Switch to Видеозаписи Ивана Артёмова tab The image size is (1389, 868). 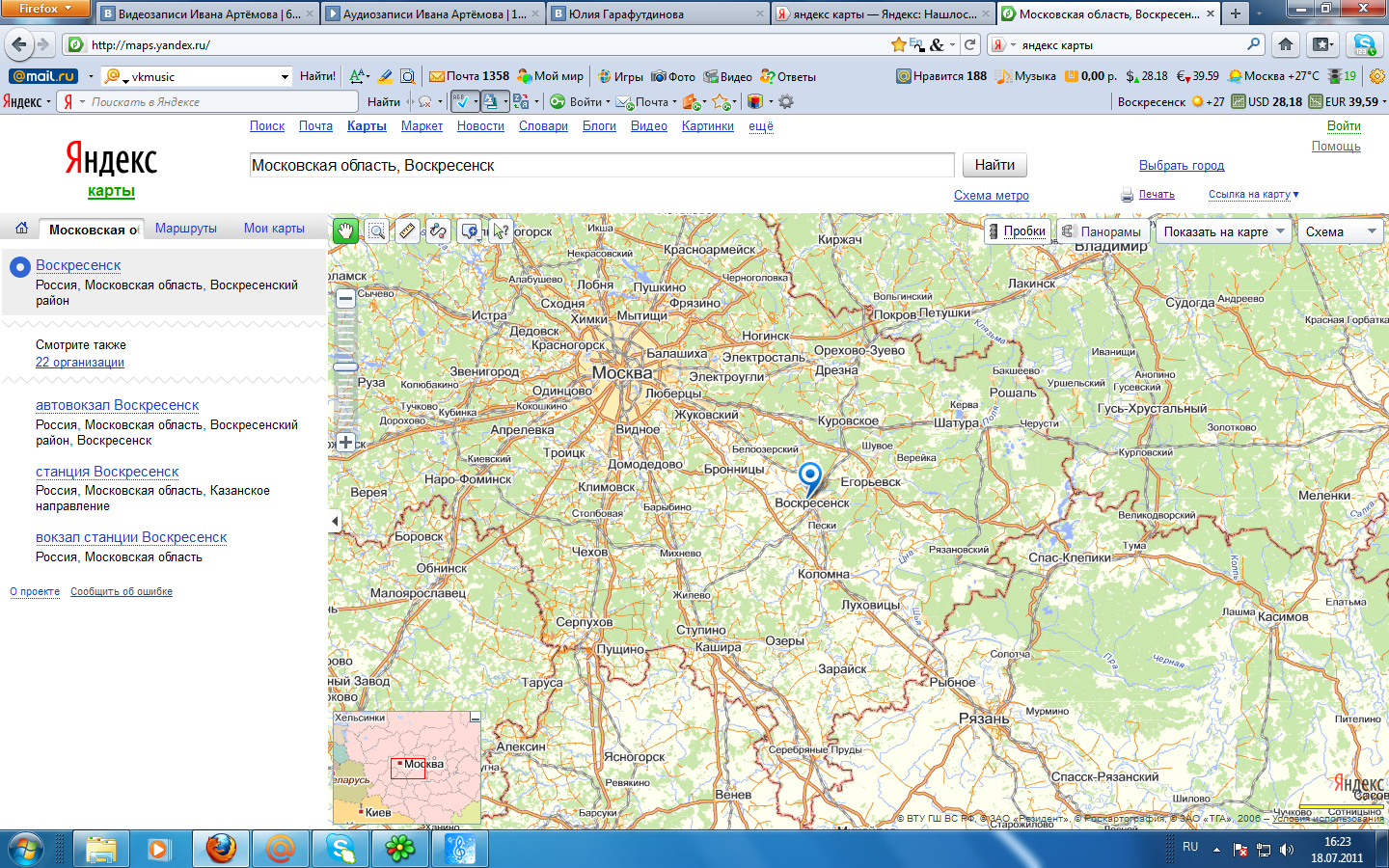pos(207,14)
